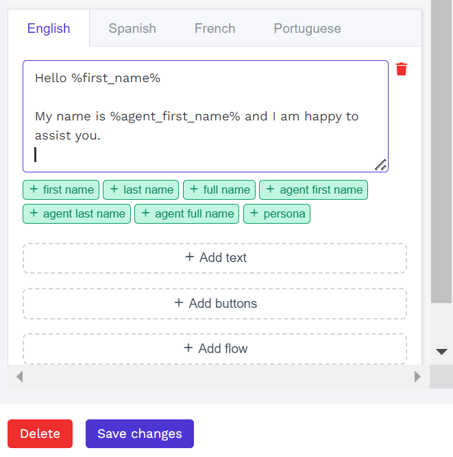
Task: Click Add buttons dashed box
Action: pos(215,304)
